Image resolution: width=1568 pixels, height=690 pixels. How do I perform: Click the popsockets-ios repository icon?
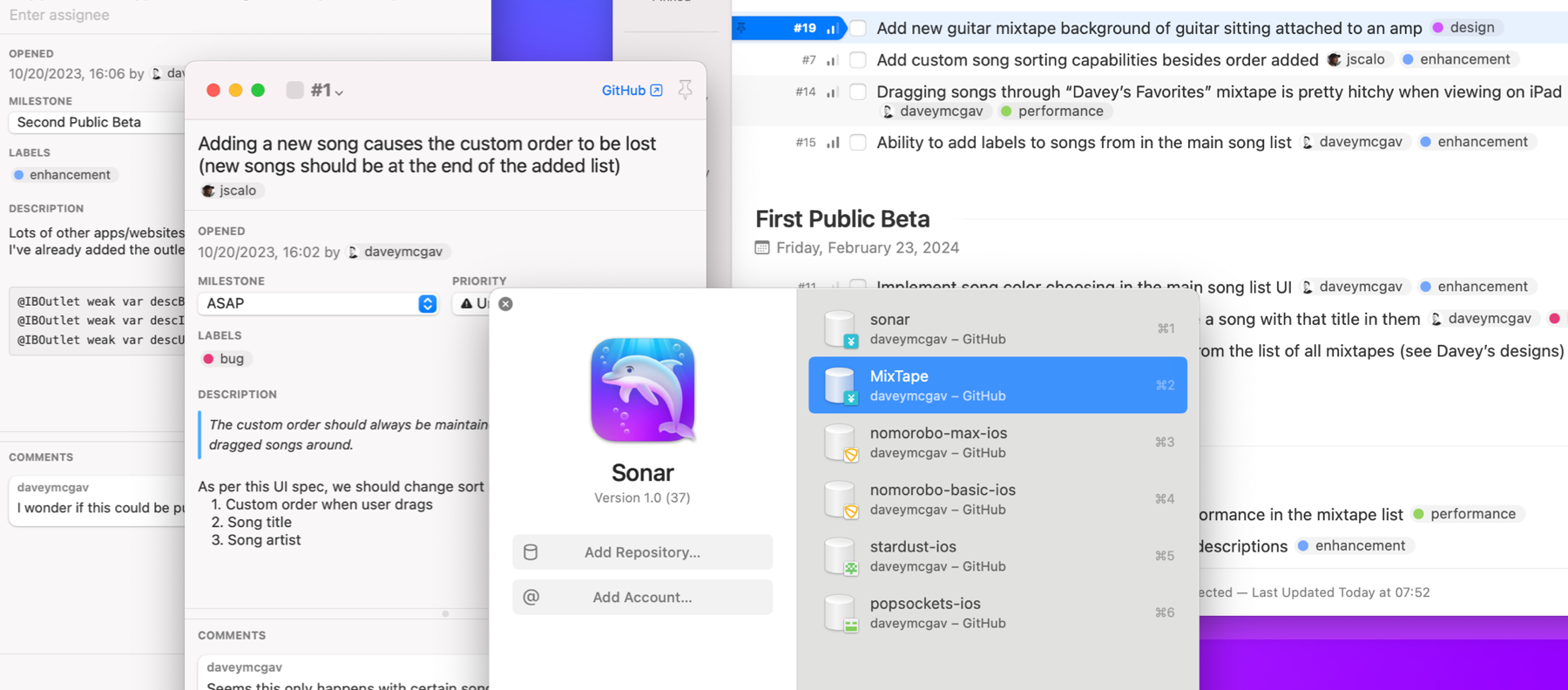pos(841,612)
